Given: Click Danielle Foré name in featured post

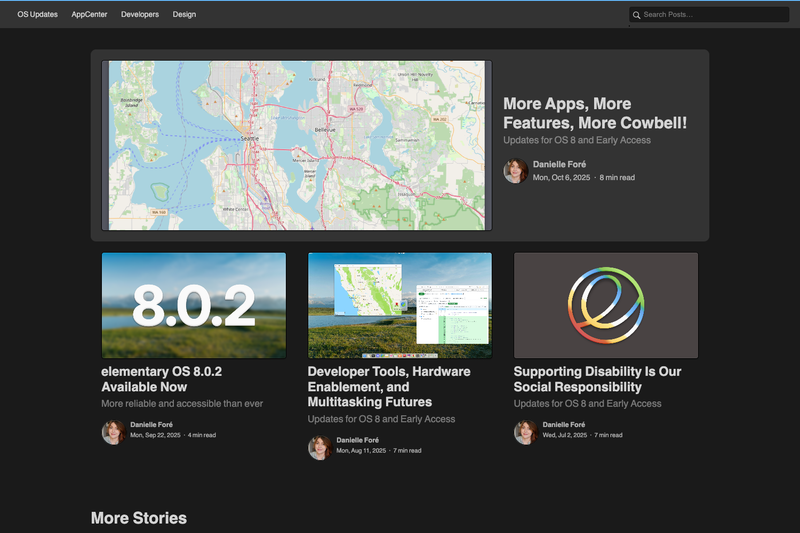Looking at the screenshot, I should (x=559, y=164).
